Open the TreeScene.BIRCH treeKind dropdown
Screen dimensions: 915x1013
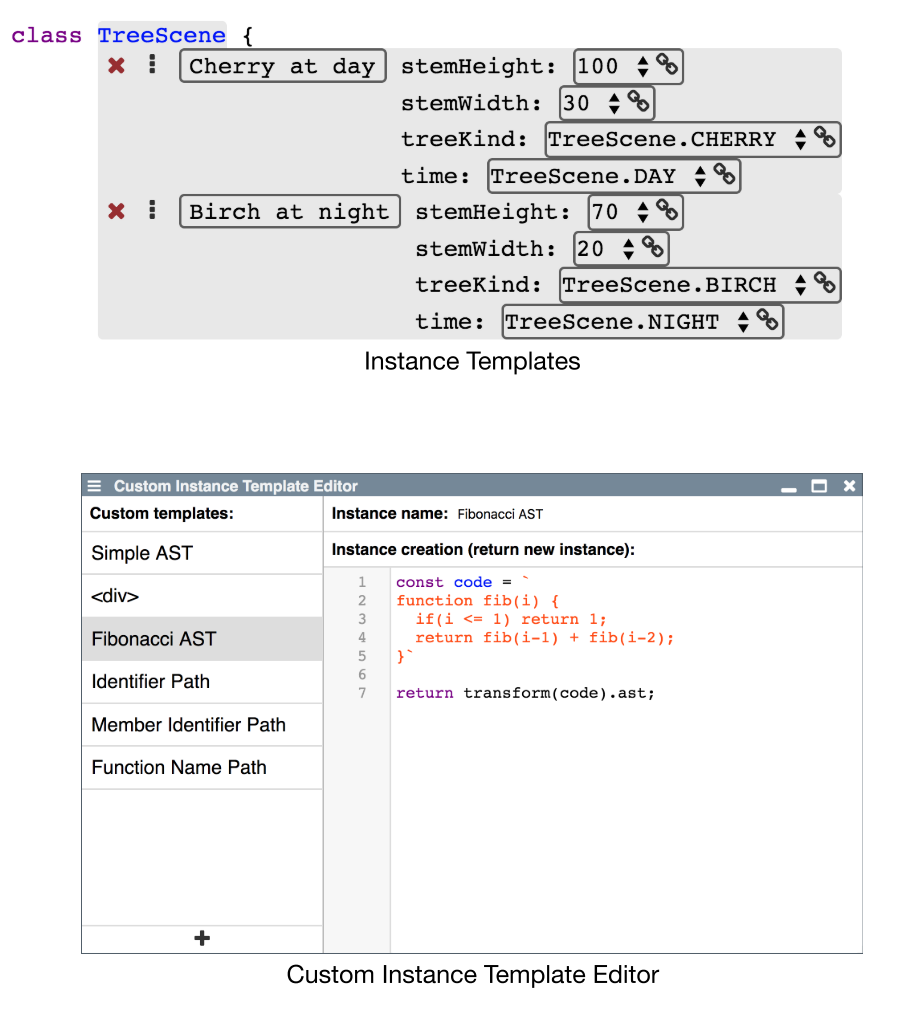[800, 286]
